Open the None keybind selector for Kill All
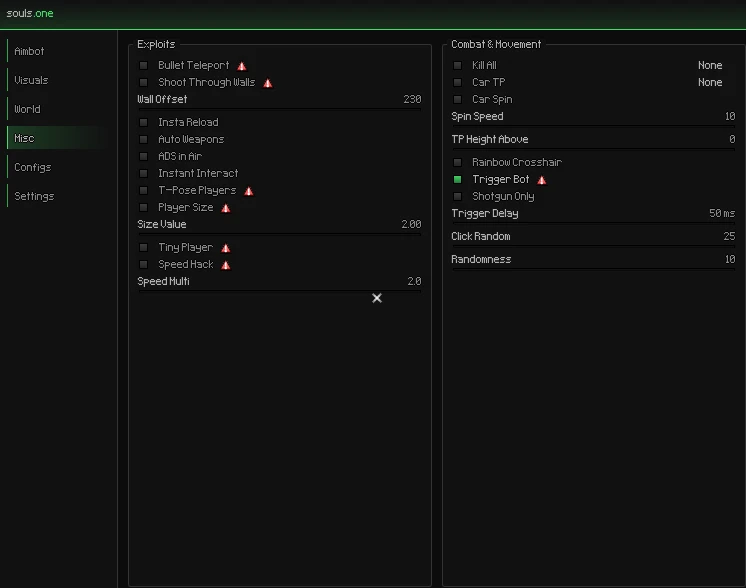 click(x=710, y=66)
